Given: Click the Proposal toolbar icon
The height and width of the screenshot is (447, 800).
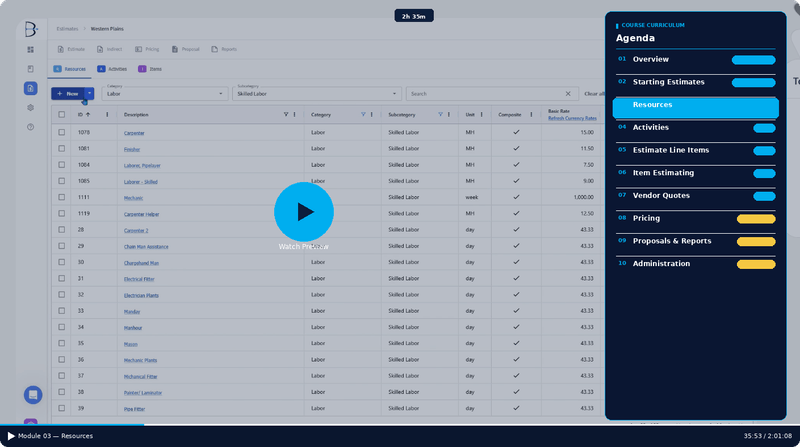Looking at the screenshot, I should point(175,49).
